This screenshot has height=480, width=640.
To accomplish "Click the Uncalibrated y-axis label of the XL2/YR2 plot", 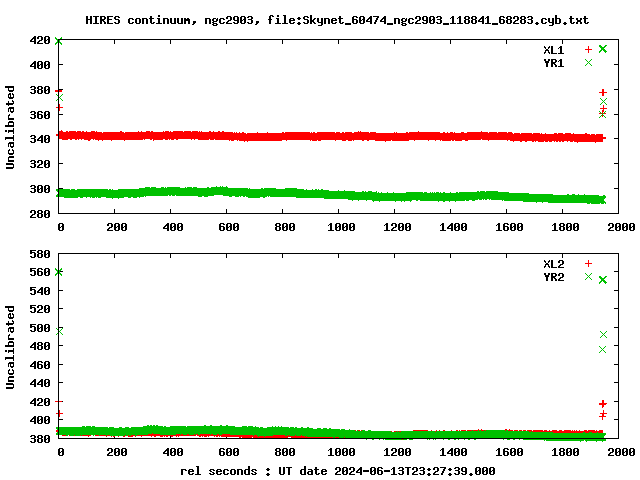I will pyautogui.click(x=10, y=347).
